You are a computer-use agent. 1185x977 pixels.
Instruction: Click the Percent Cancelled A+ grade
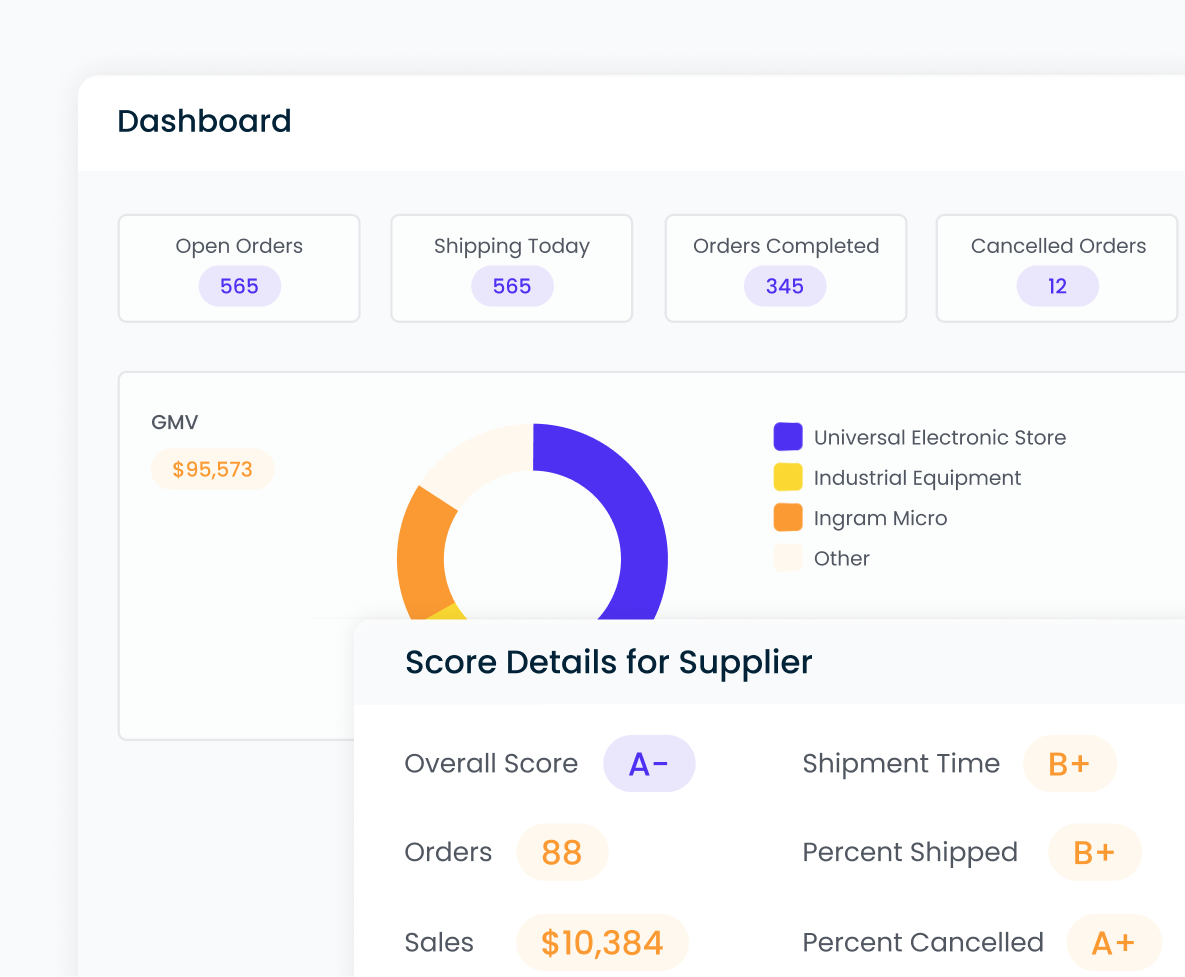pos(1113,943)
